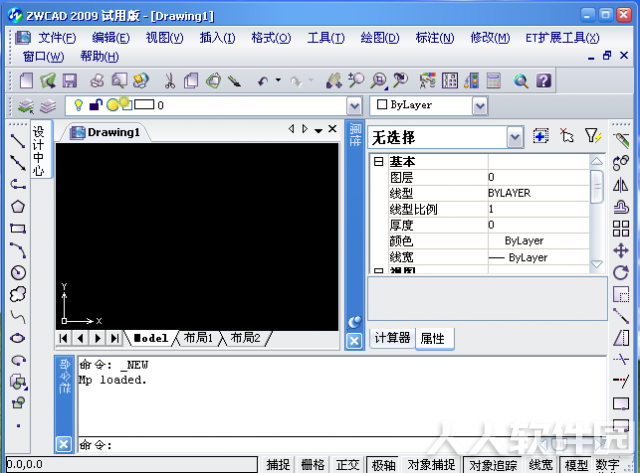Click the Cut scissors icon
Image resolution: width=640 pixels, height=473 pixels.
point(169,81)
